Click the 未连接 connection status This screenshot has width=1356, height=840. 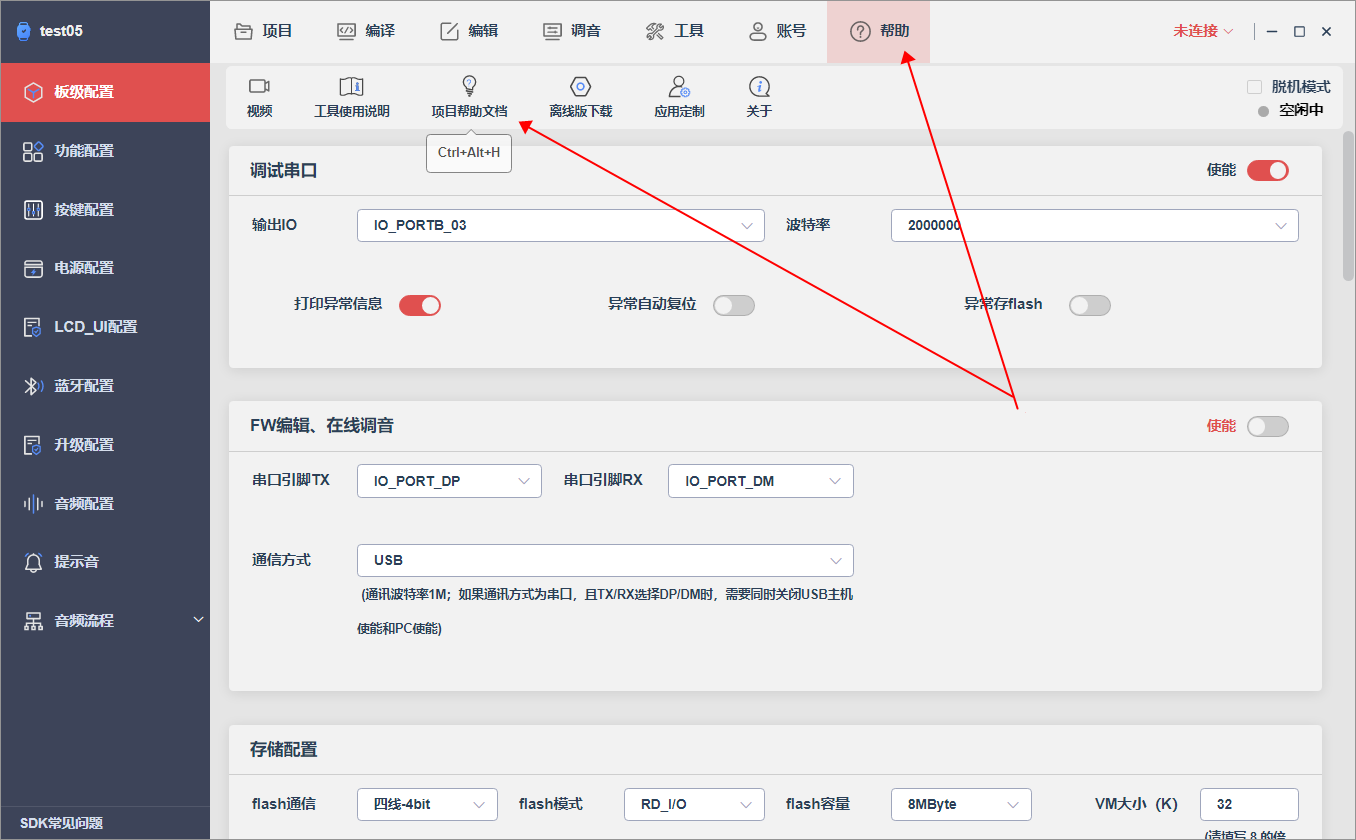pos(1203,31)
